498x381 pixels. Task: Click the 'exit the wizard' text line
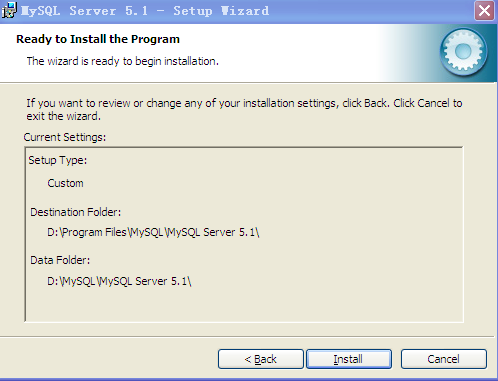pos(63,116)
